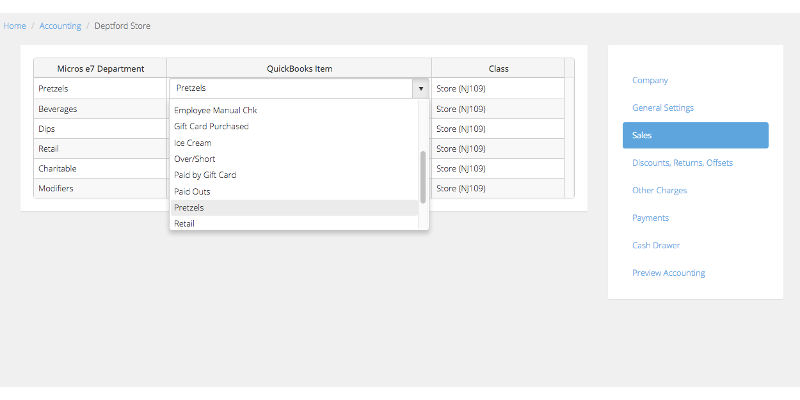
Task: Choose Paid Outs list entry
Action: point(294,192)
